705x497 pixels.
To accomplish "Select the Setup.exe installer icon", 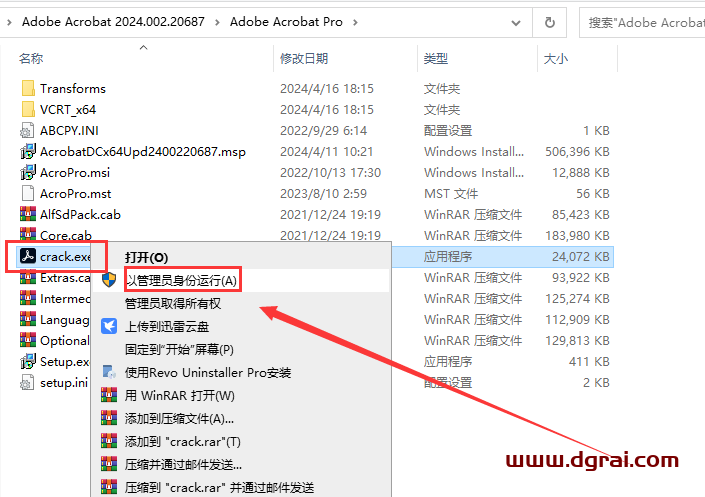I will pyautogui.click(x=27, y=361).
